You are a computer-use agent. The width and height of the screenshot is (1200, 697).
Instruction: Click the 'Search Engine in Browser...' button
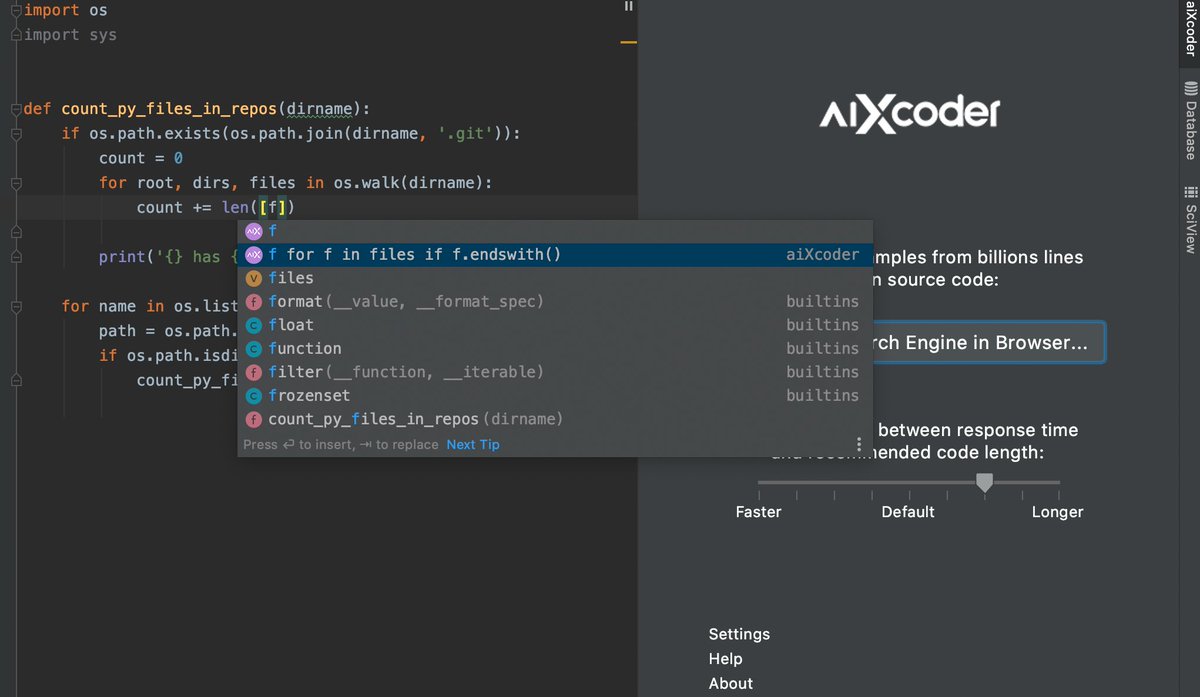point(988,343)
